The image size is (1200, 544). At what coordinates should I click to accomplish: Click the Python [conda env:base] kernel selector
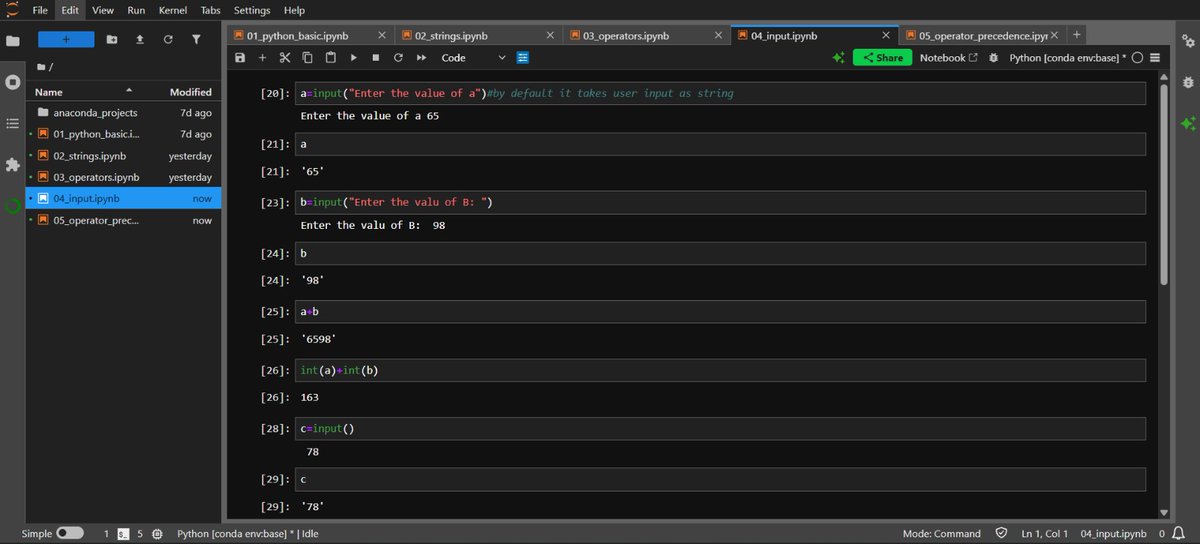(1067, 58)
